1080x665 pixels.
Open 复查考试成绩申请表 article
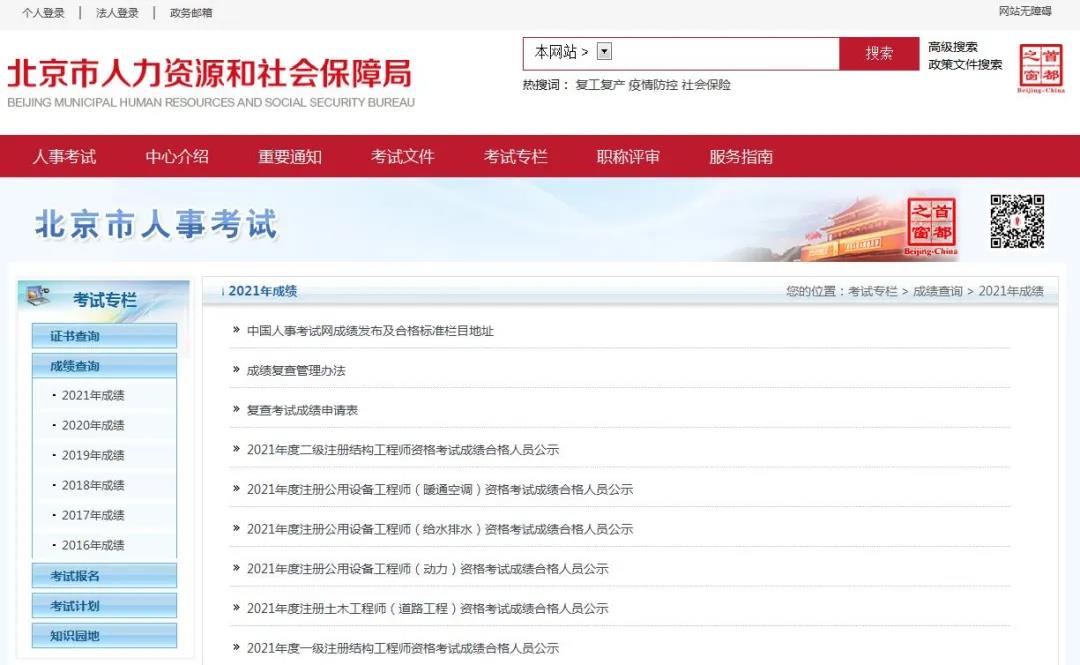302,410
